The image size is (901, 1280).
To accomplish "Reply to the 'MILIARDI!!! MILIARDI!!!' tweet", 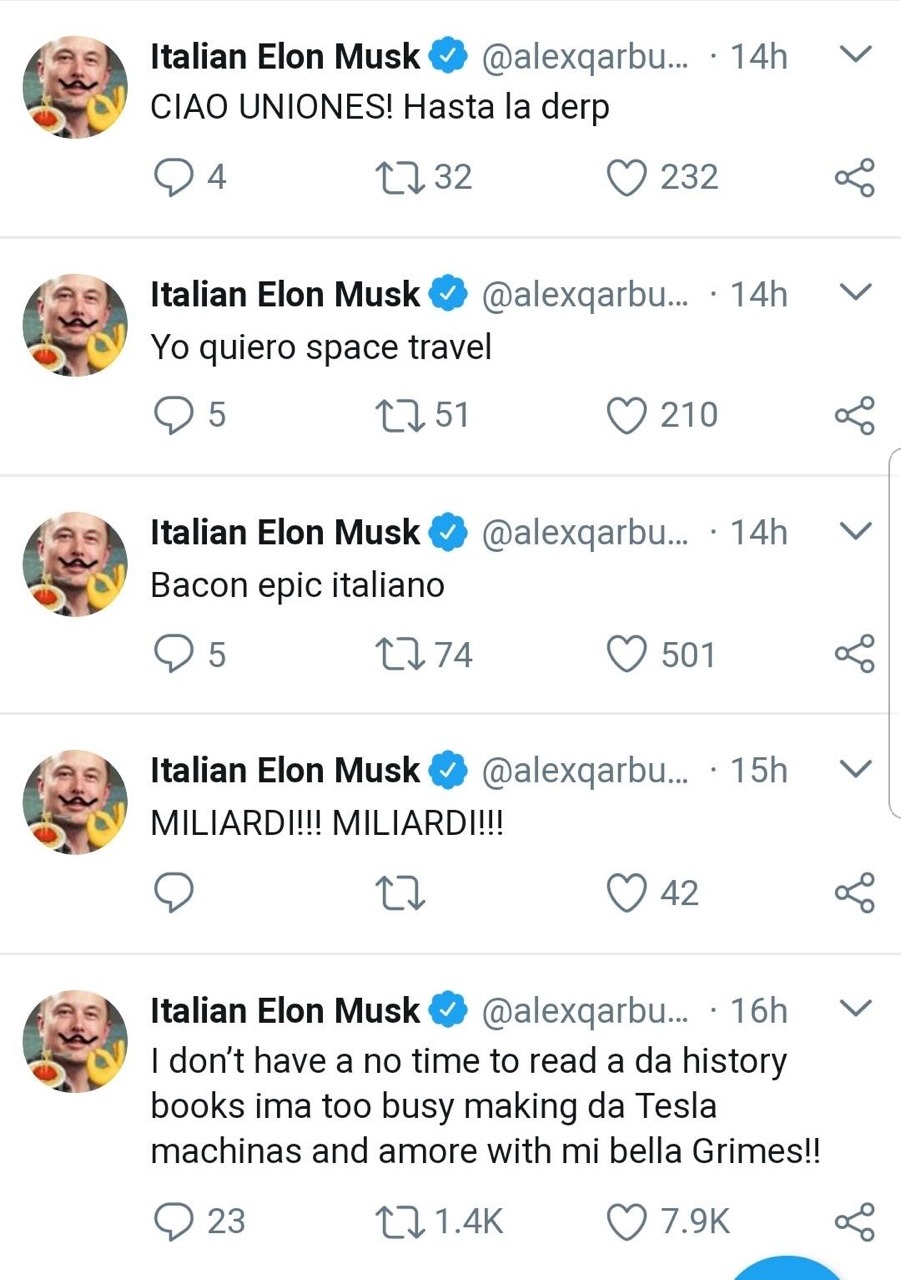I will [x=176, y=892].
